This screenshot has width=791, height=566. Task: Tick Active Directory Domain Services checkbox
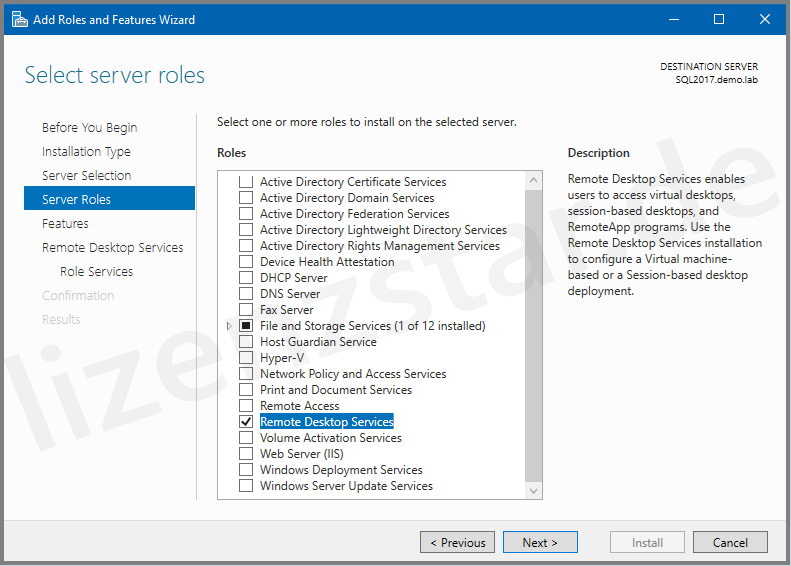(x=246, y=198)
